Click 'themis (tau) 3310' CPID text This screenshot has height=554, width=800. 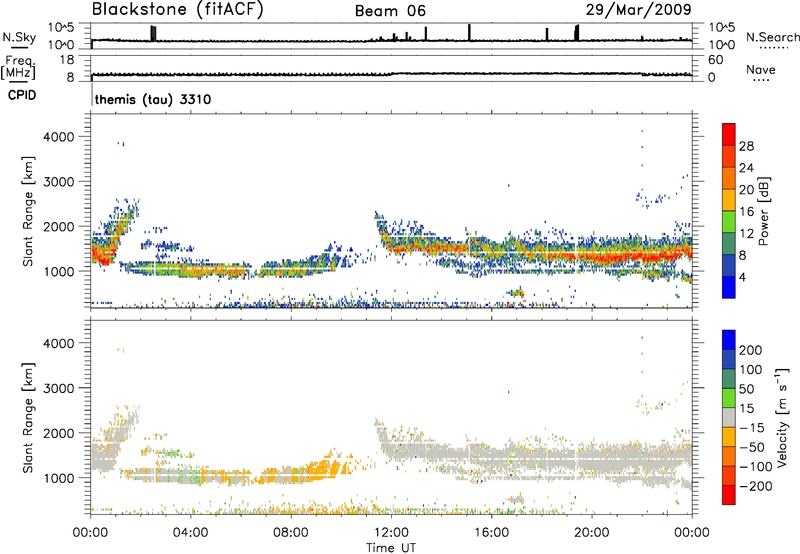[153, 99]
